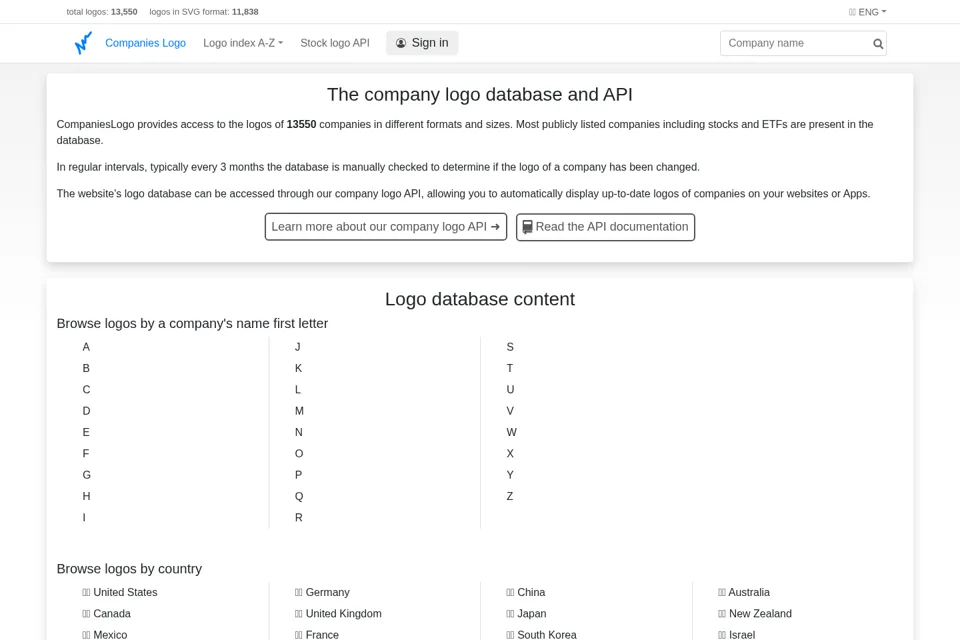Browse logos starting with letter P
Image resolution: width=960 pixels, height=640 pixels.
[298, 475]
